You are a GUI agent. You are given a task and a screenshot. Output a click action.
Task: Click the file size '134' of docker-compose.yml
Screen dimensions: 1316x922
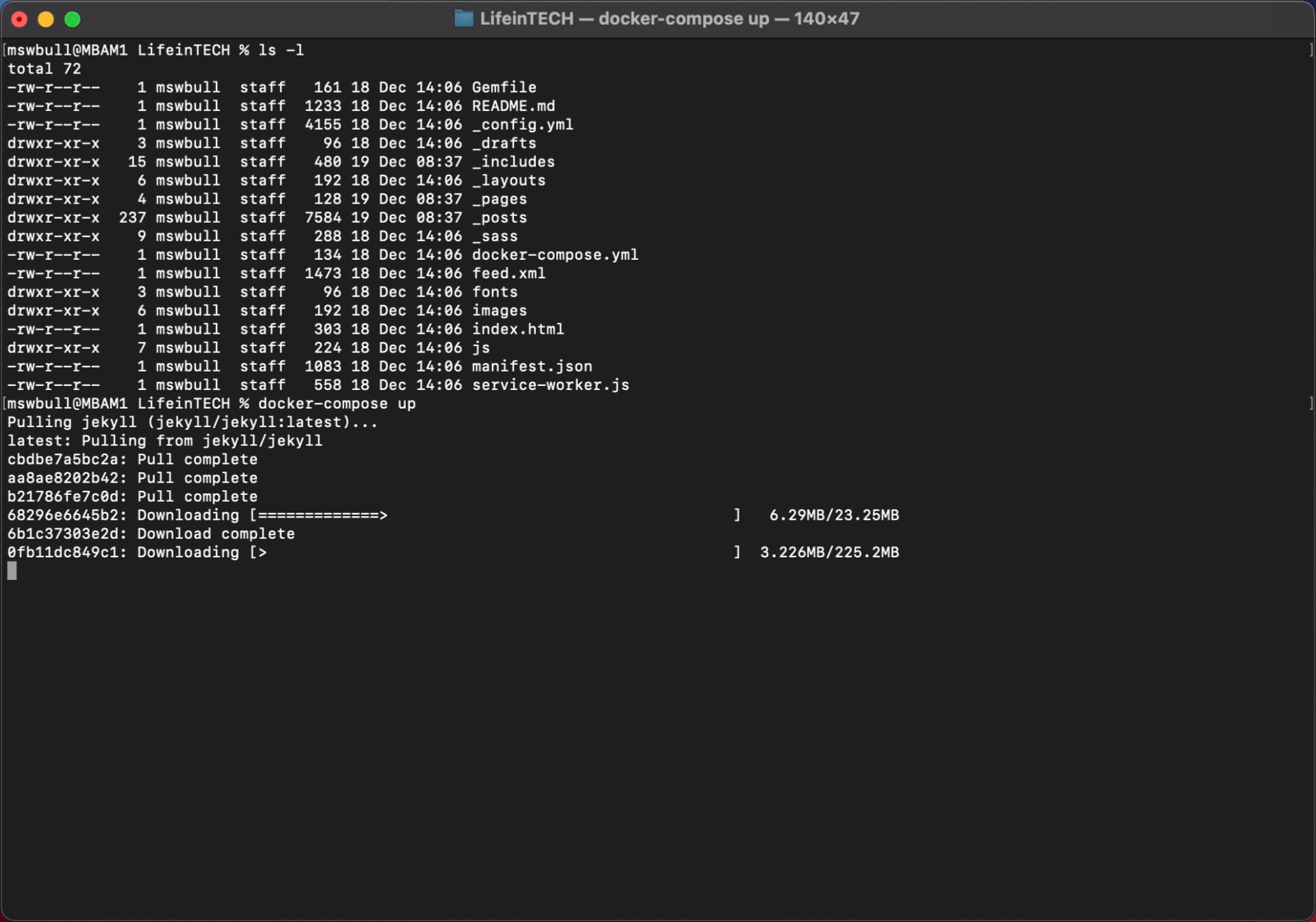(x=328, y=254)
